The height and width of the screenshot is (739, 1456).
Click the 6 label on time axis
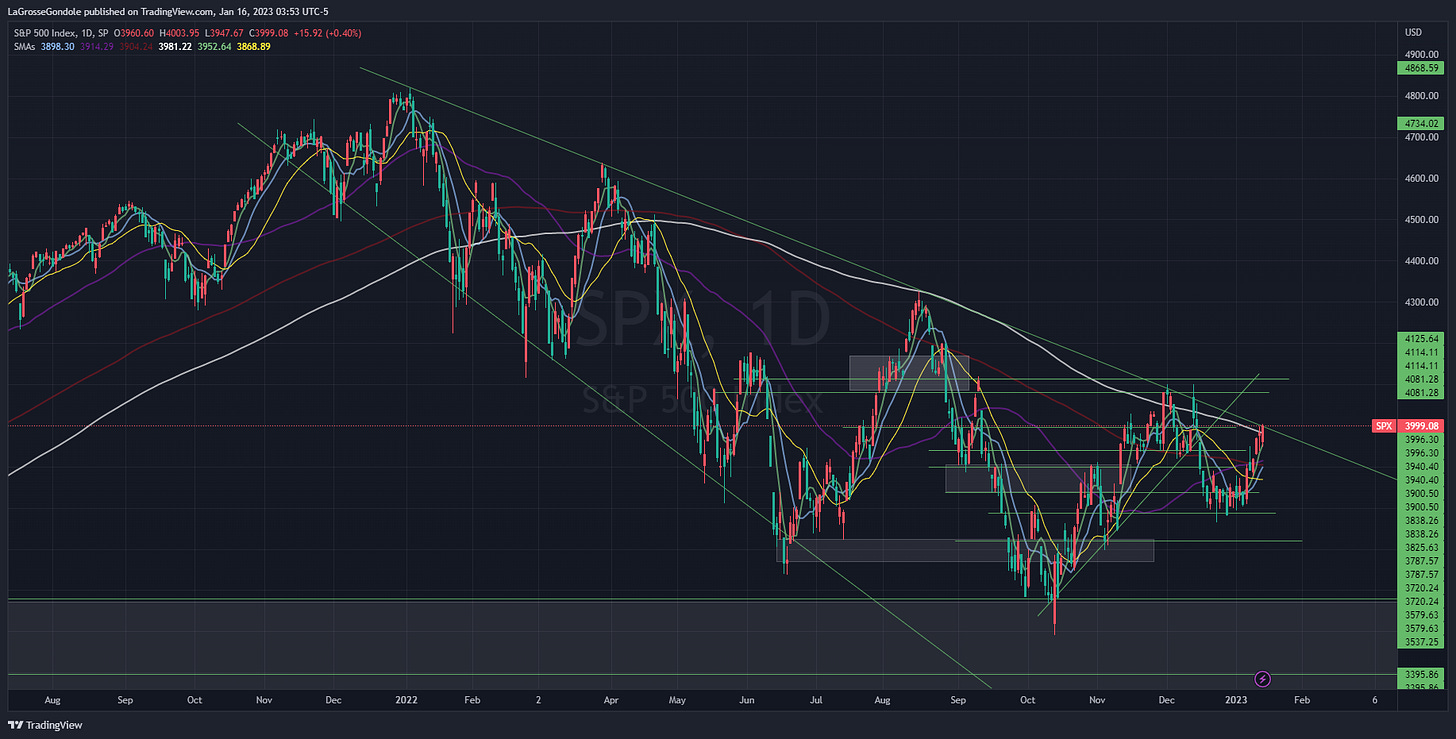click(1375, 702)
